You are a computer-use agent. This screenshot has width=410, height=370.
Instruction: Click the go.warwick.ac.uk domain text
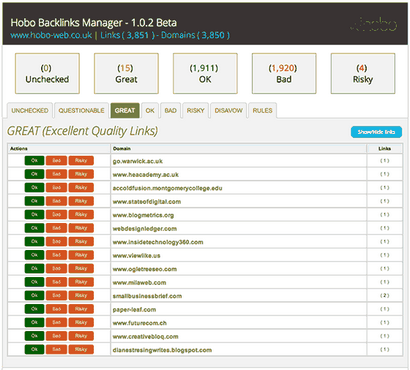pos(138,161)
